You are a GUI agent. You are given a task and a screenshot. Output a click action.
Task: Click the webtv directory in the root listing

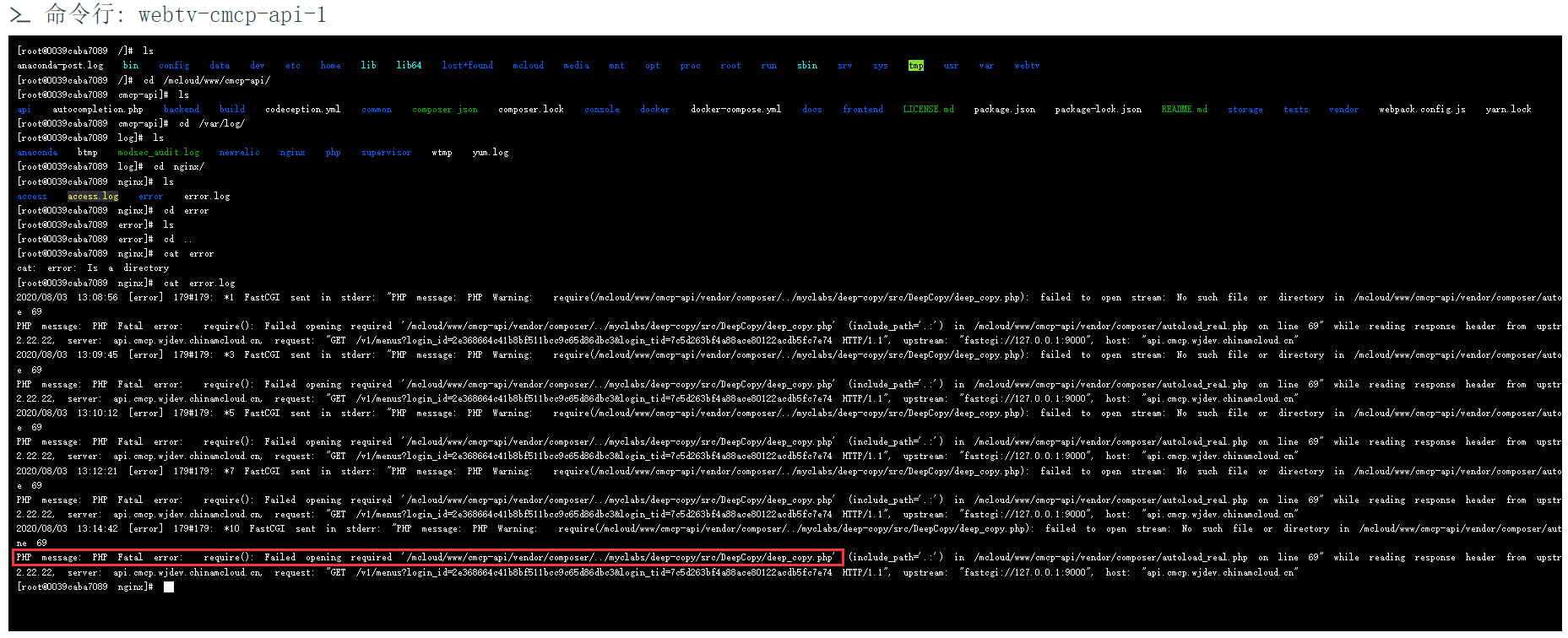click(1027, 65)
